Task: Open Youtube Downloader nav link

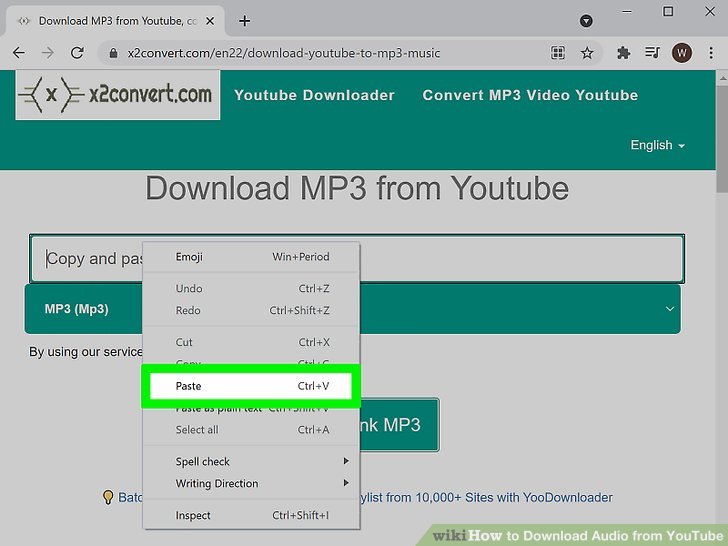Action: click(314, 95)
